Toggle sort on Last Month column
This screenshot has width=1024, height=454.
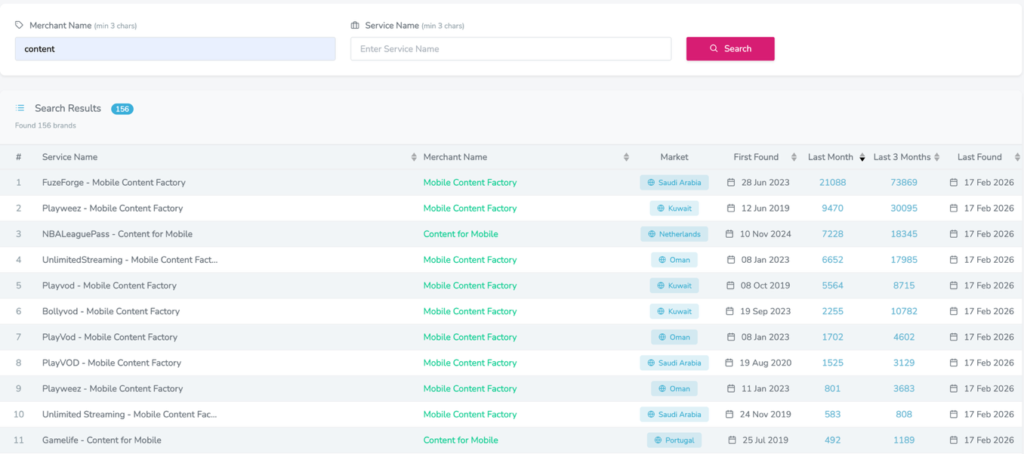[x=862, y=158]
